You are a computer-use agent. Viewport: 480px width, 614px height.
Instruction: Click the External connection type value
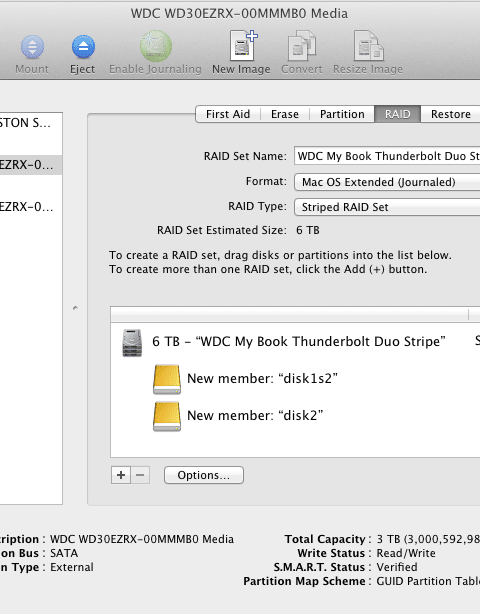[72, 567]
